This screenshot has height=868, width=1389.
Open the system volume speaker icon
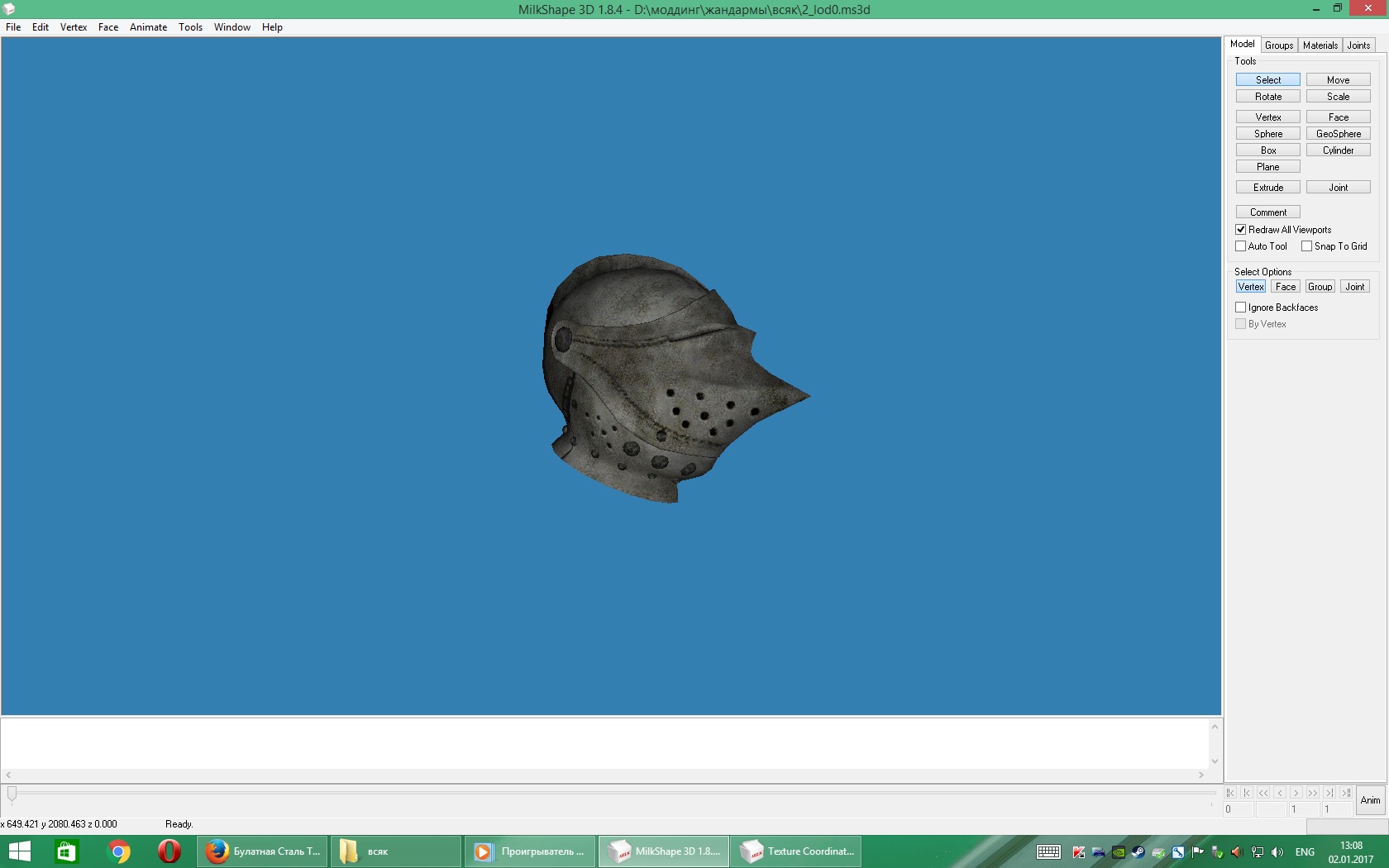click(1277, 852)
